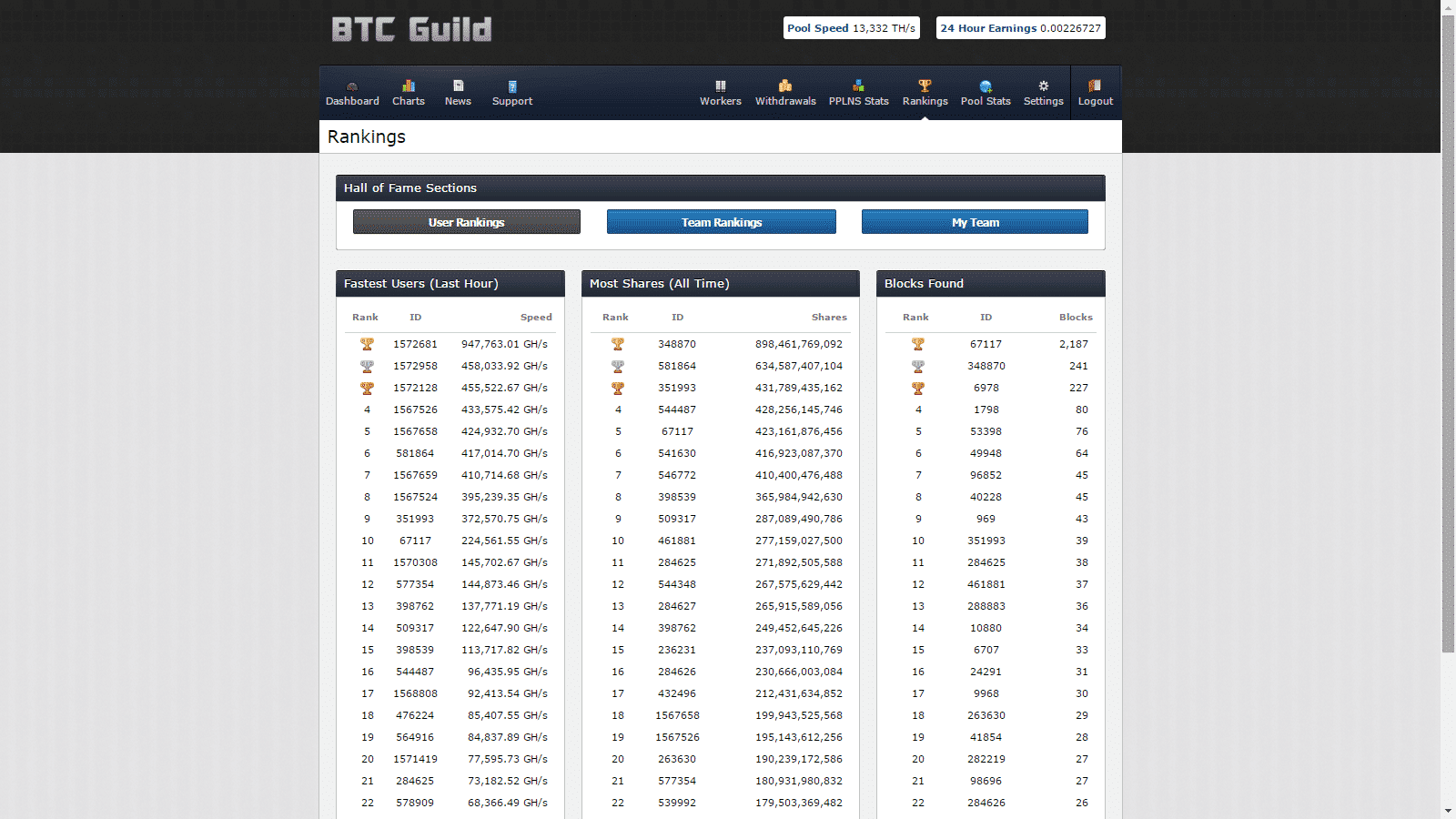Switch to Team Rankings section

[722, 222]
